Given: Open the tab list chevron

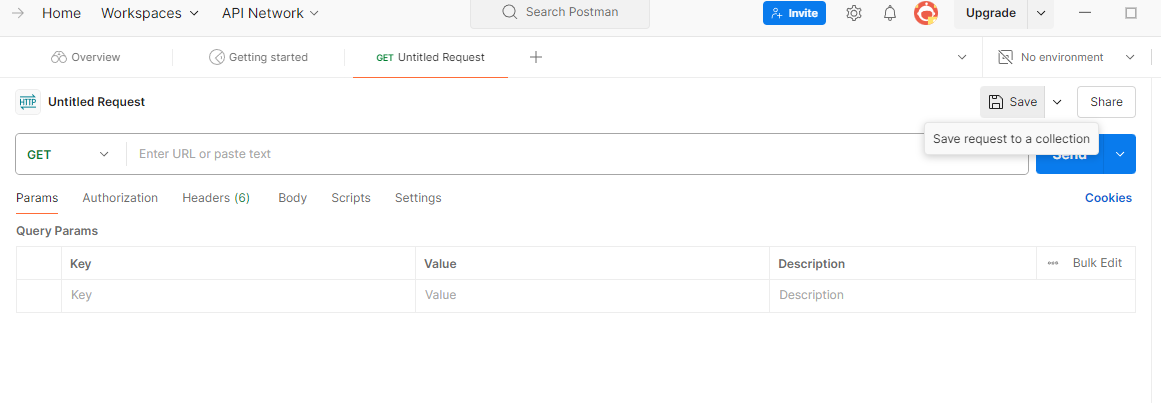Looking at the screenshot, I should tap(962, 57).
